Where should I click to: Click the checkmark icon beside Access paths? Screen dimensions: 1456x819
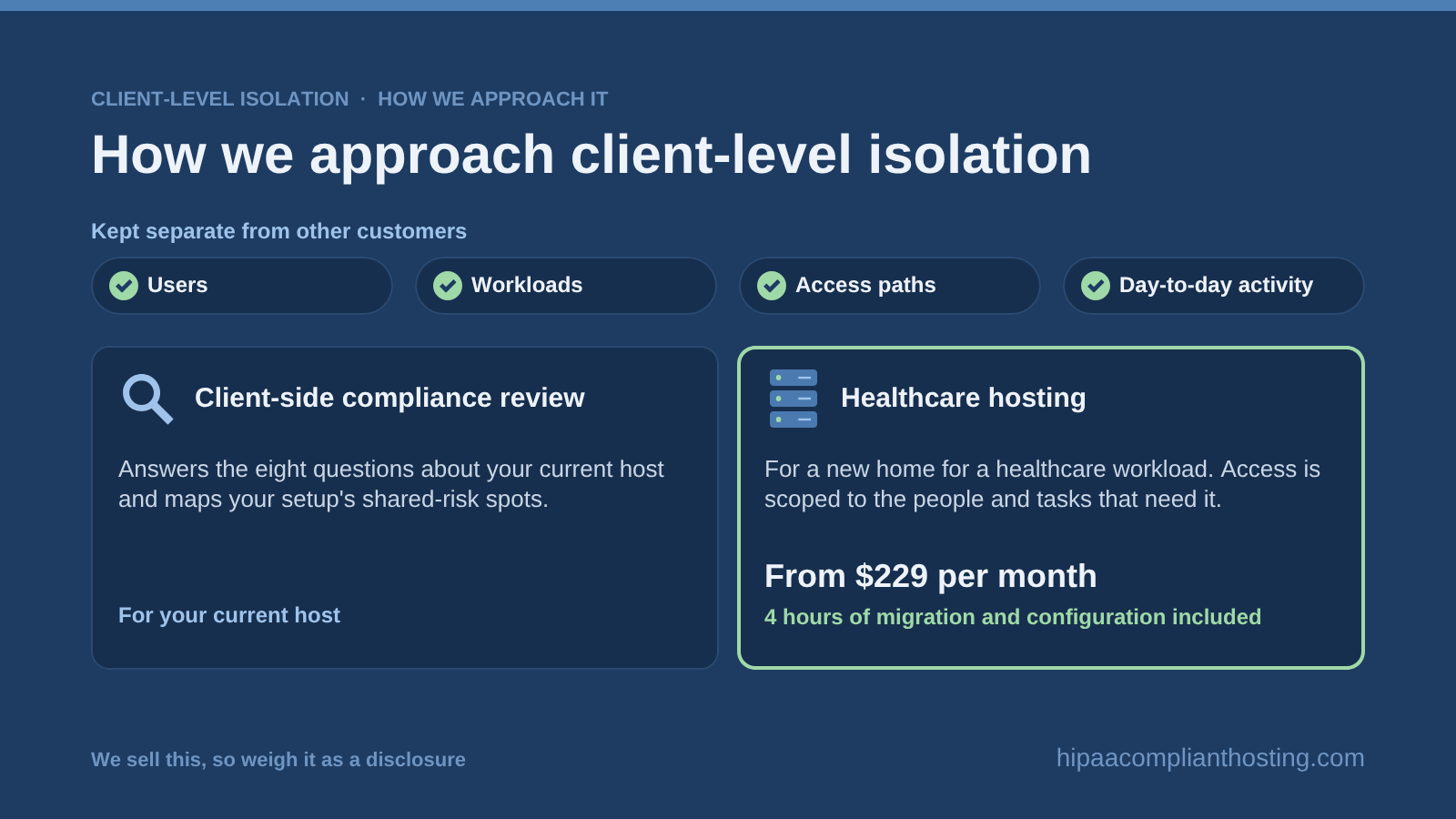(x=772, y=286)
